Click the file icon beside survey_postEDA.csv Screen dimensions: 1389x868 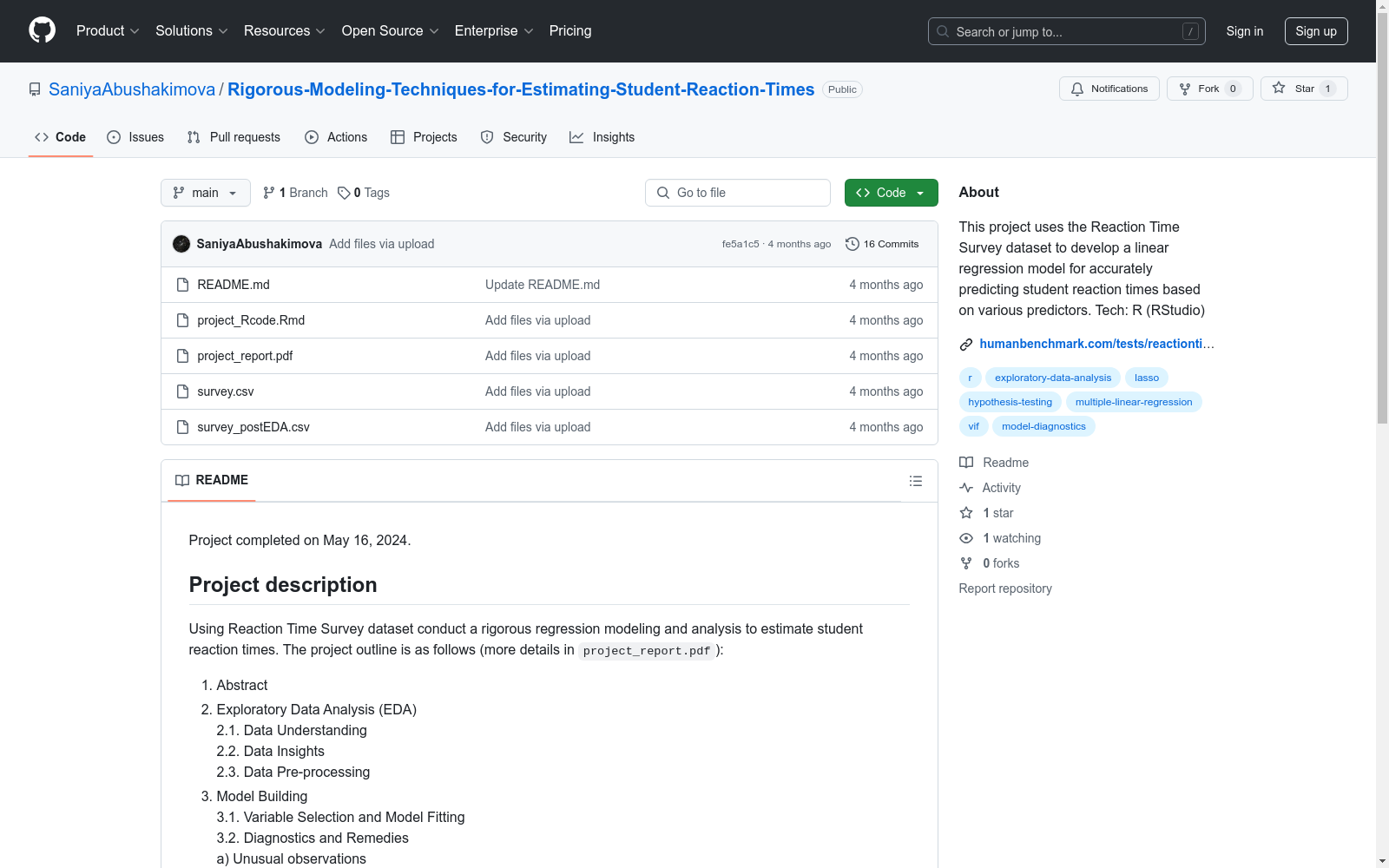[x=182, y=427]
